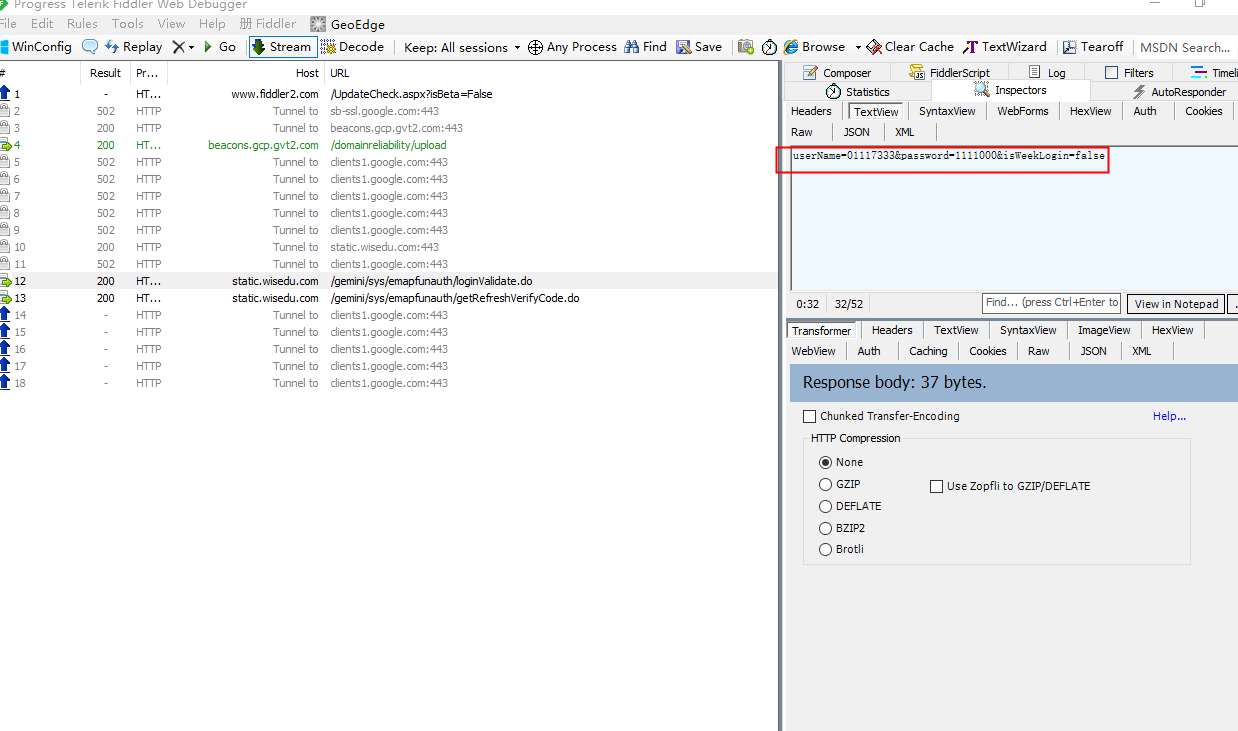Enable Chunked Transfer-Encoding checkbox

pos(810,417)
